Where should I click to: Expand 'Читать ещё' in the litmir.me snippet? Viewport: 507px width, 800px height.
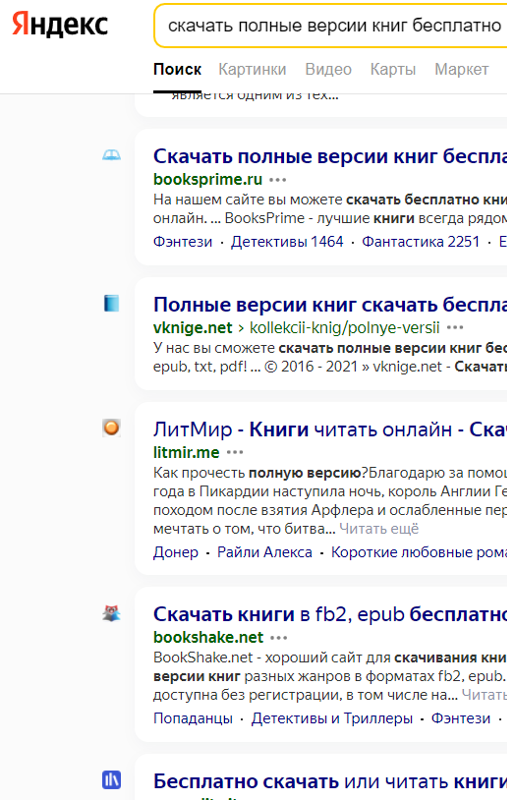(379, 529)
